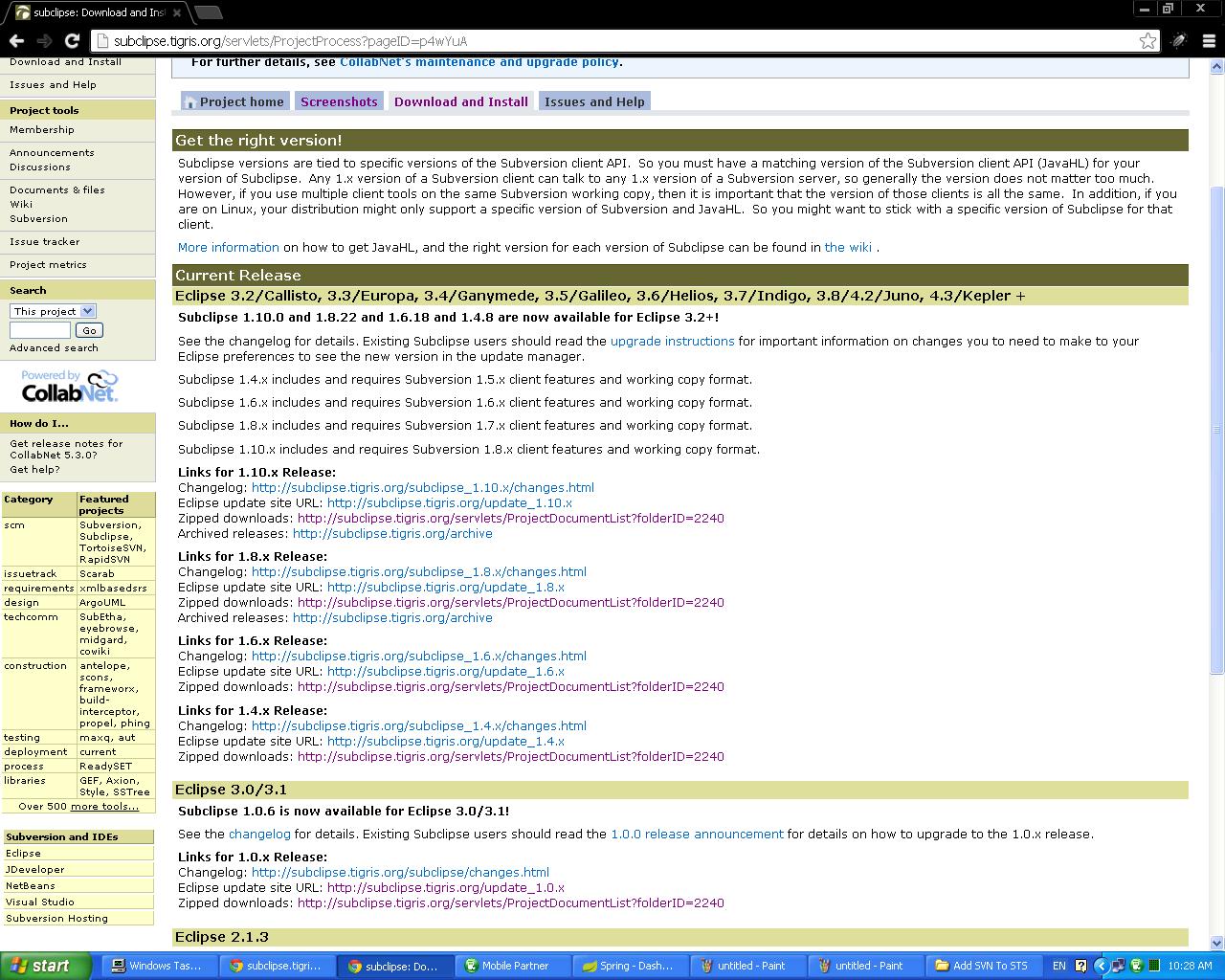
Task: Open Documents & files
Action: coord(57,189)
